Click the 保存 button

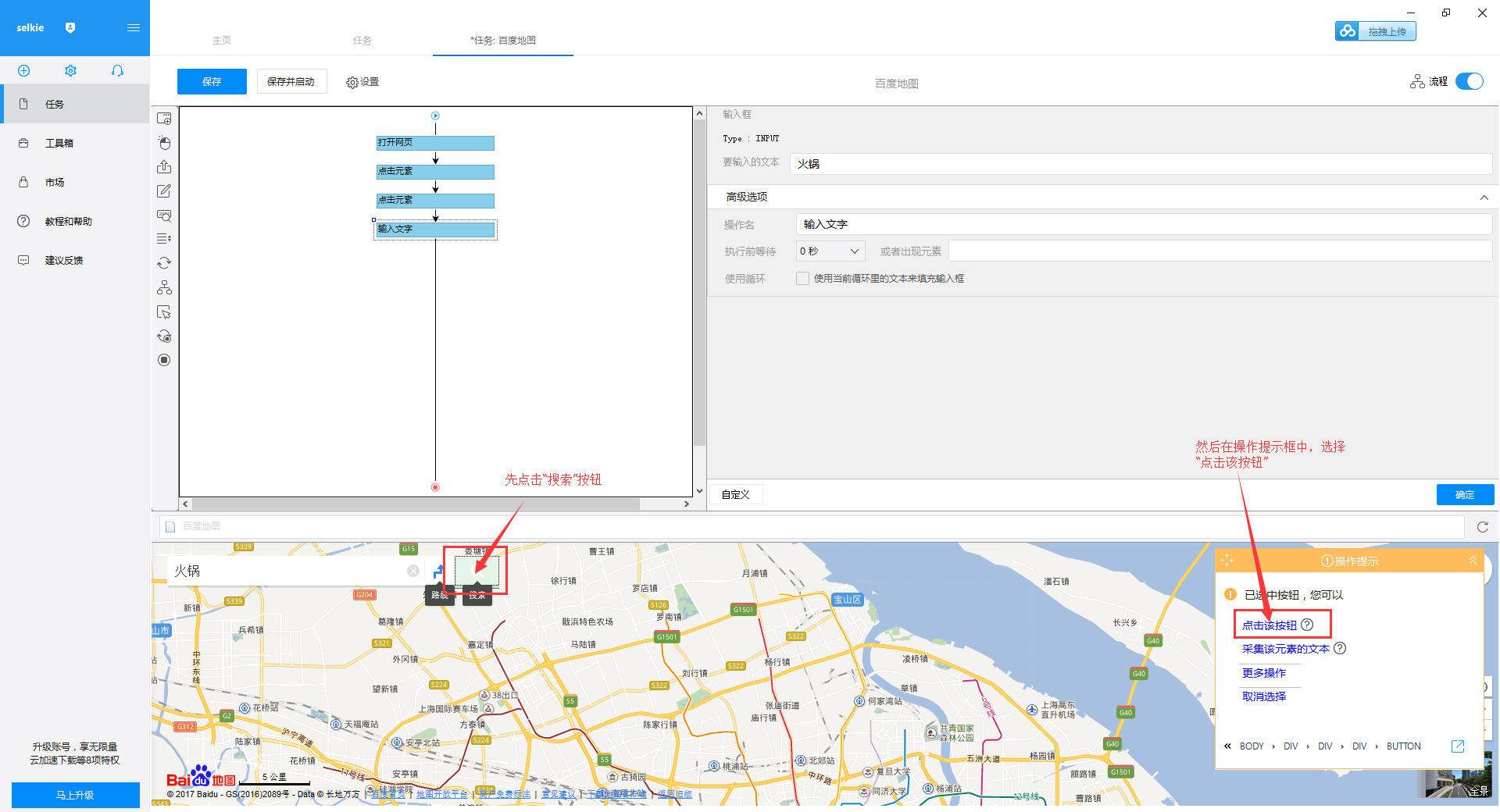coord(212,81)
